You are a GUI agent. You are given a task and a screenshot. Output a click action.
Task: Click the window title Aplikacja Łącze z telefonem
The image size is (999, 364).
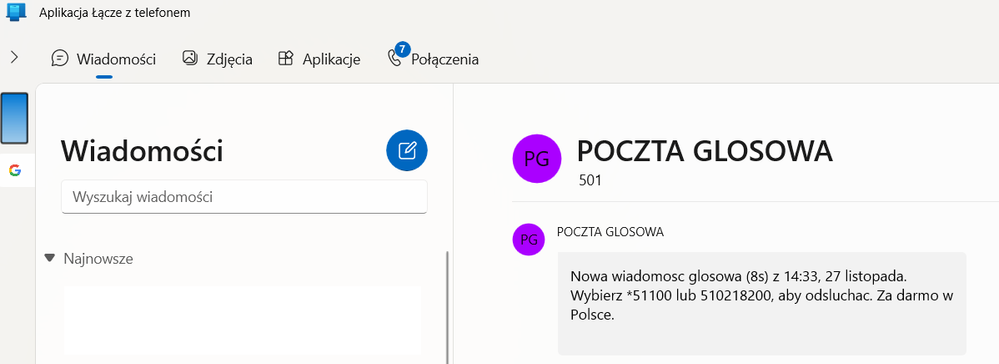(x=115, y=12)
